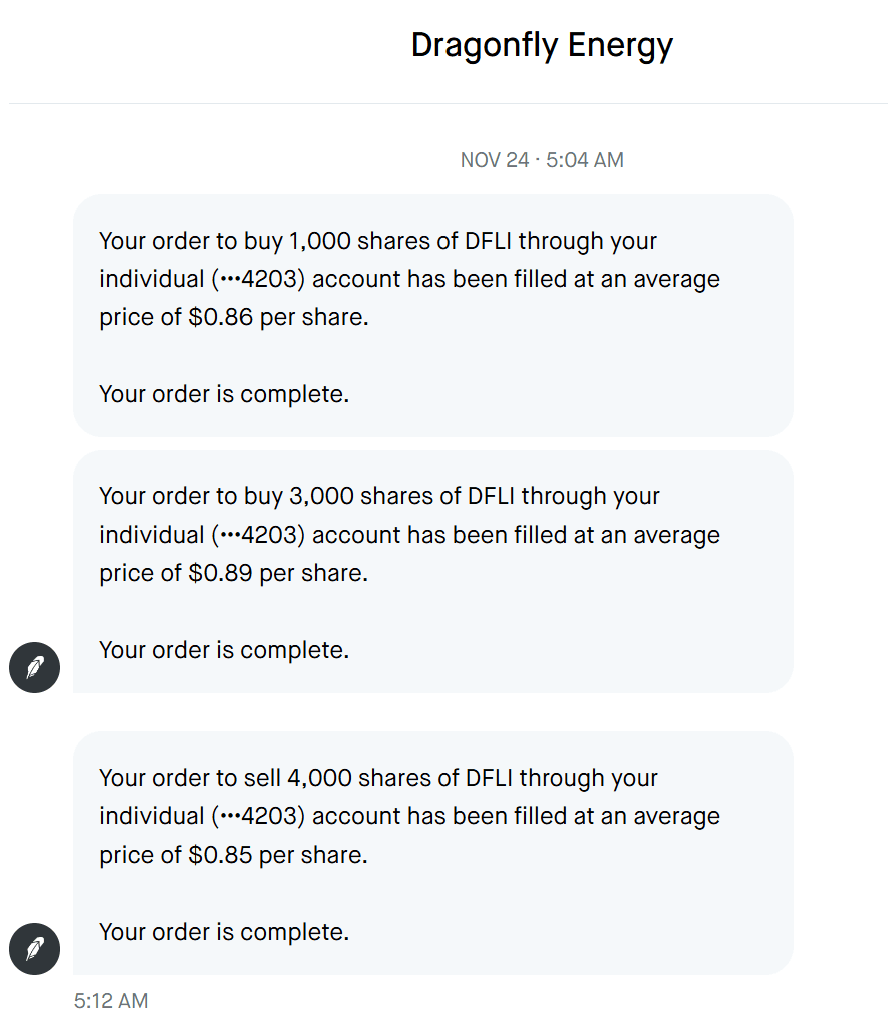Click the Dragonfly Energy conversation title

[x=542, y=45]
